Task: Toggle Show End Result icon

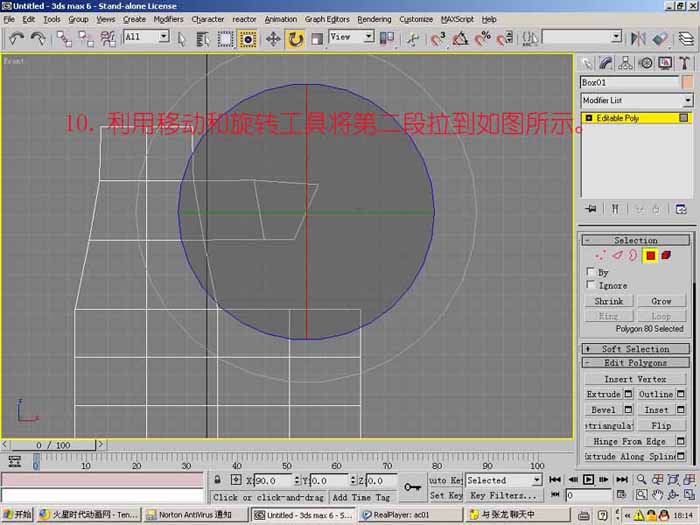Action: pos(615,208)
